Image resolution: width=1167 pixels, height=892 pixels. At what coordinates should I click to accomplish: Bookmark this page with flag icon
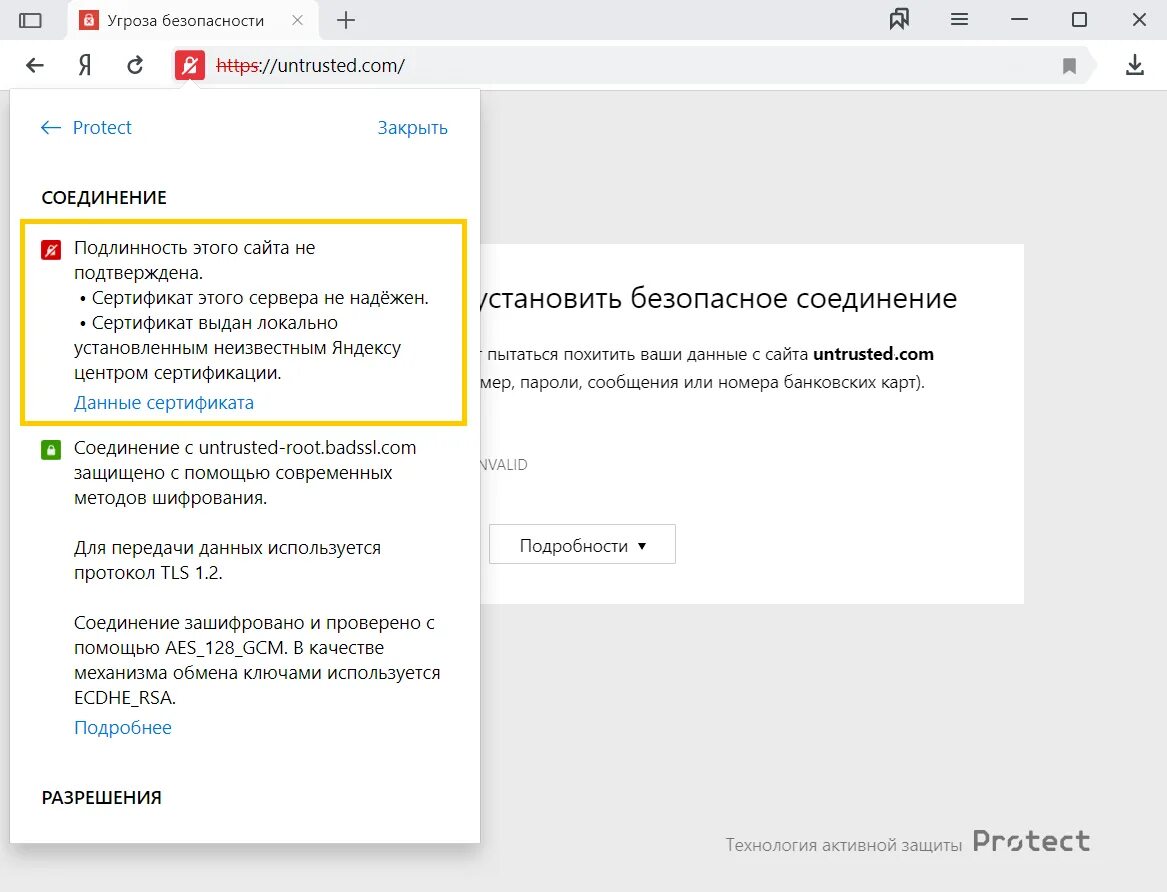click(x=1070, y=66)
